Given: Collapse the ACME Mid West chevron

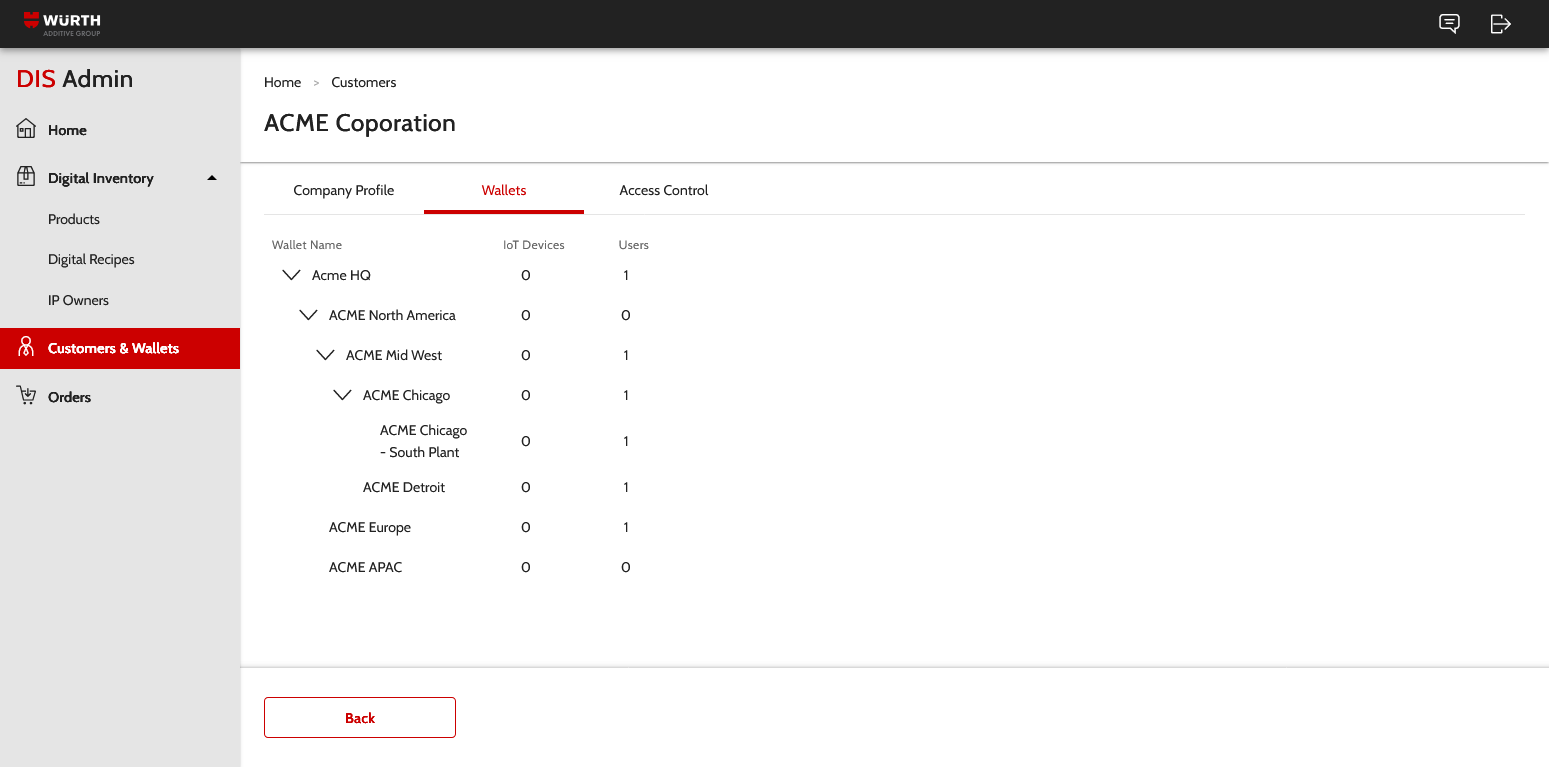Looking at the screenshot, I should pos(325,355).
